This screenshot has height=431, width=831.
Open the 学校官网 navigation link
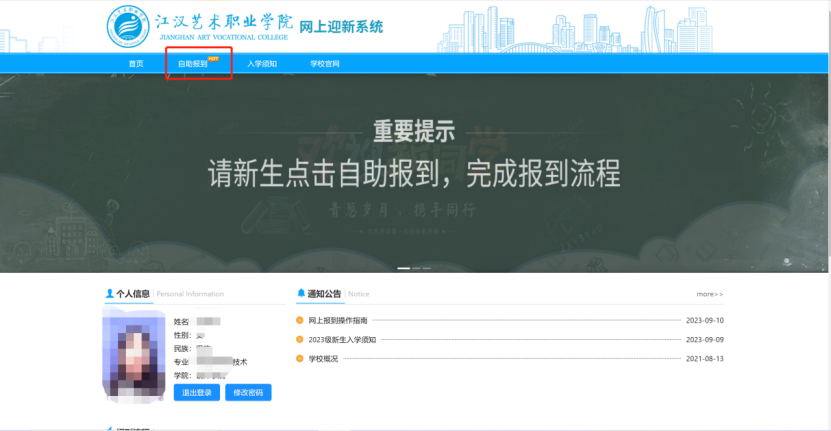click(x=325, y=64)
